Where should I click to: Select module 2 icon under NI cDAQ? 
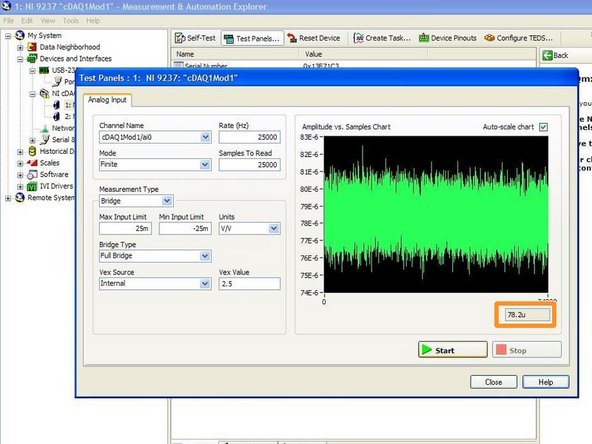(56, 116)
